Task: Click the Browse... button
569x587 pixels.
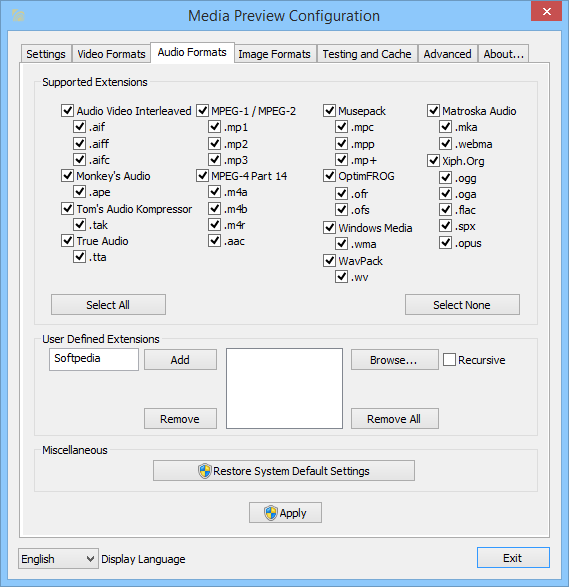Action: [x=395, y=360]
